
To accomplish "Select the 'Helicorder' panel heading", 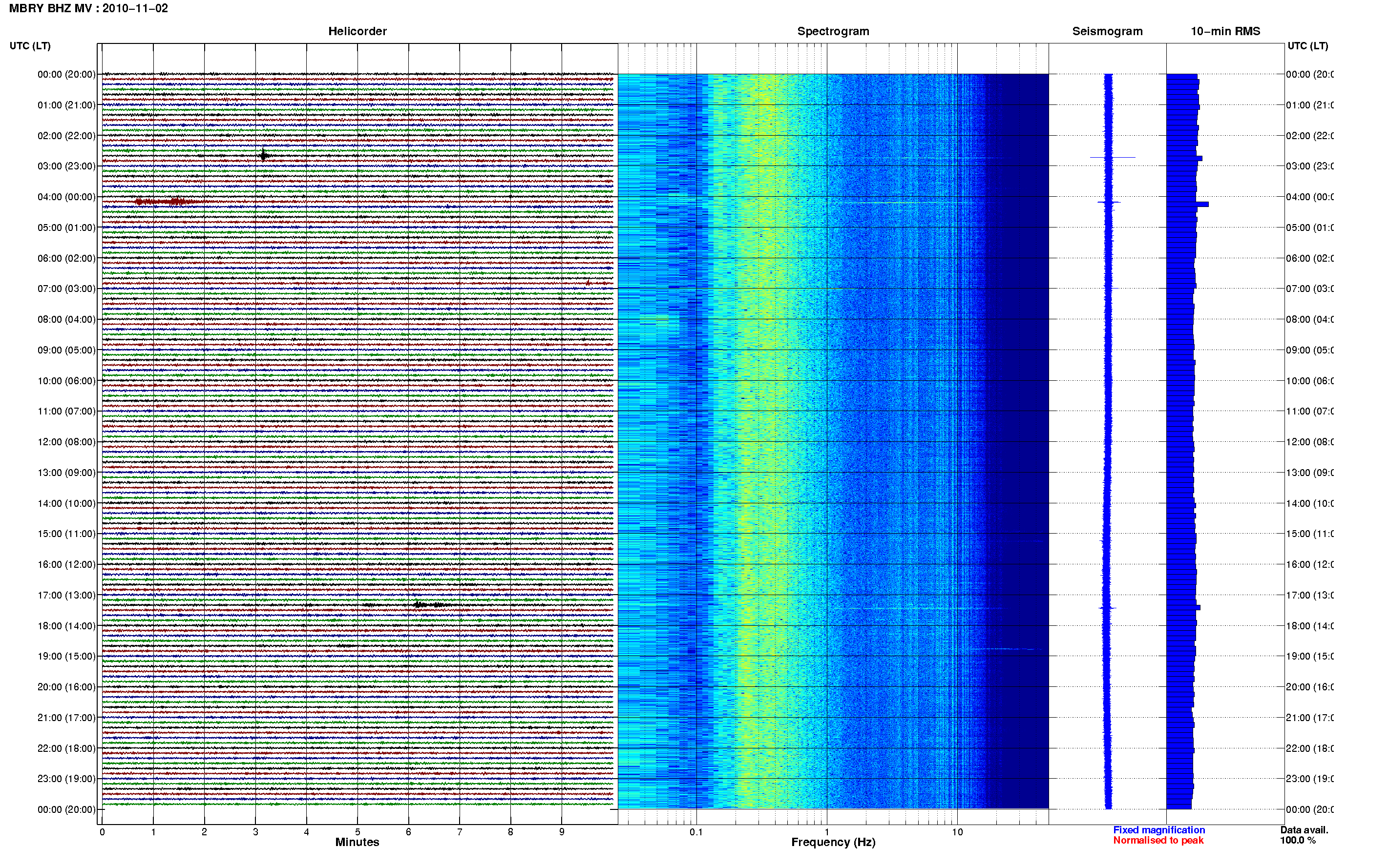I will (x=357, y=32).
